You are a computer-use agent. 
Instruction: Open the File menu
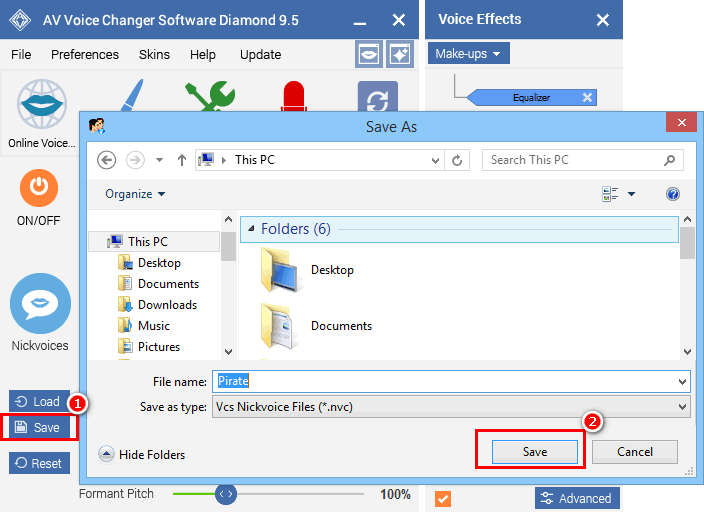(x=21, y=55)
